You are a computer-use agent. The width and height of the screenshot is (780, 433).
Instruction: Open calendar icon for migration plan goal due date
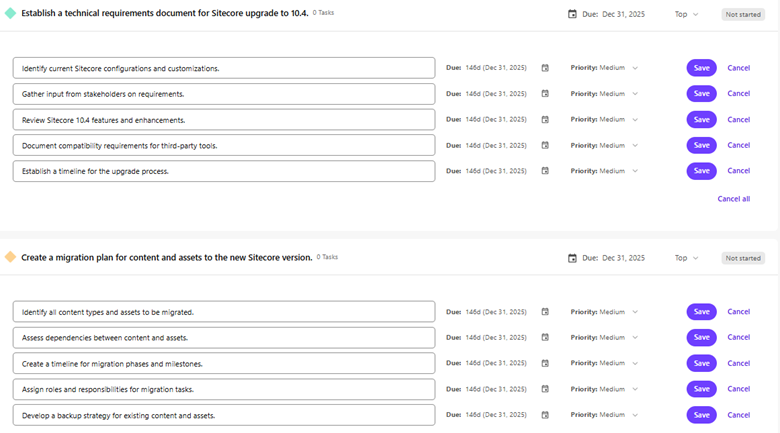[x=572, y=257]
